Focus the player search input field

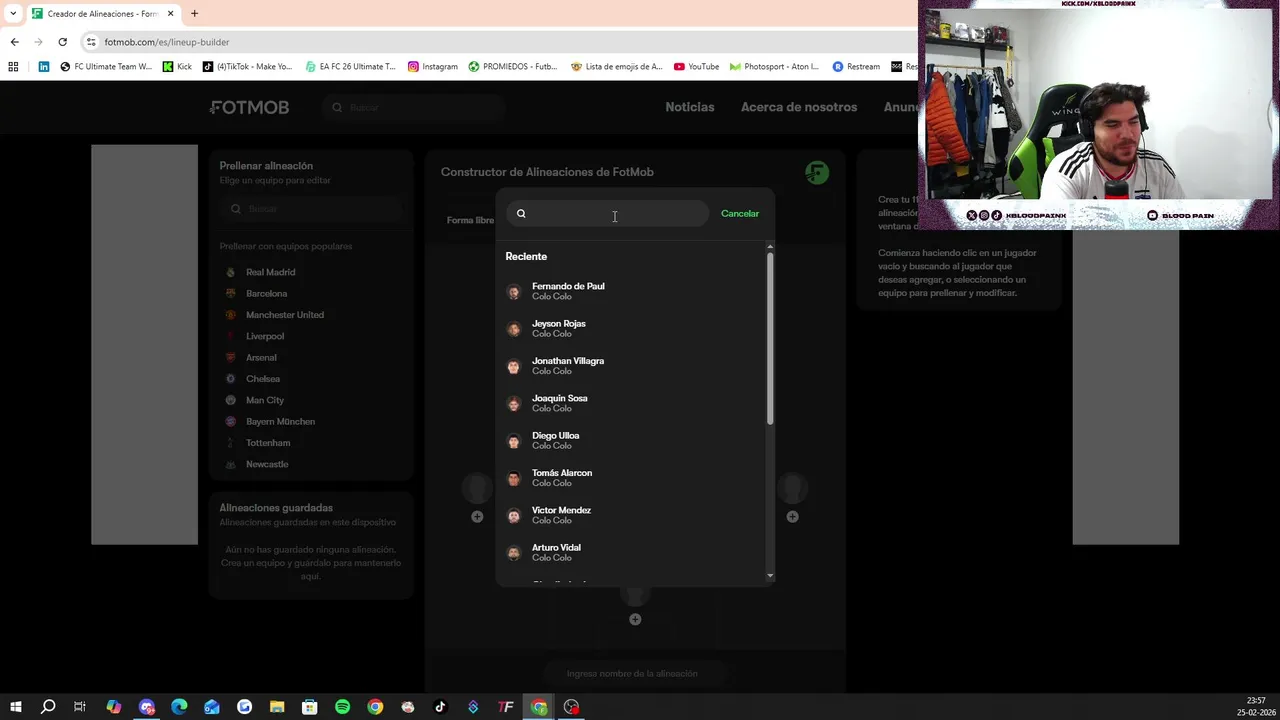[x=608, y=213]
